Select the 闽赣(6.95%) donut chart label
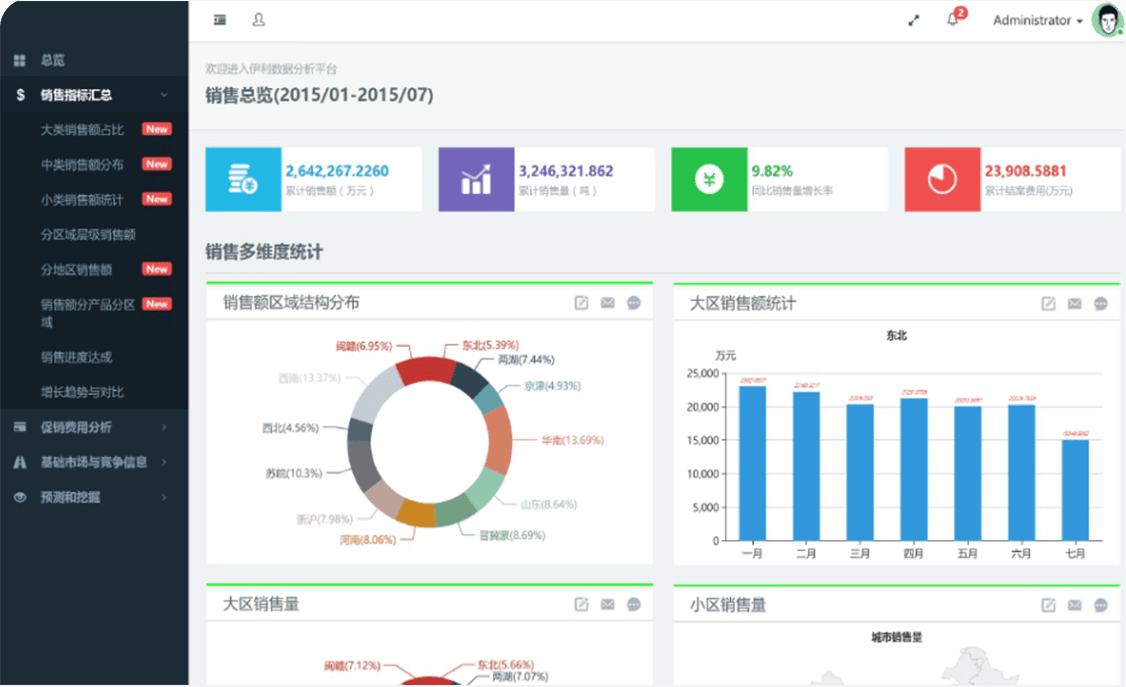 [x=364, y=346]
